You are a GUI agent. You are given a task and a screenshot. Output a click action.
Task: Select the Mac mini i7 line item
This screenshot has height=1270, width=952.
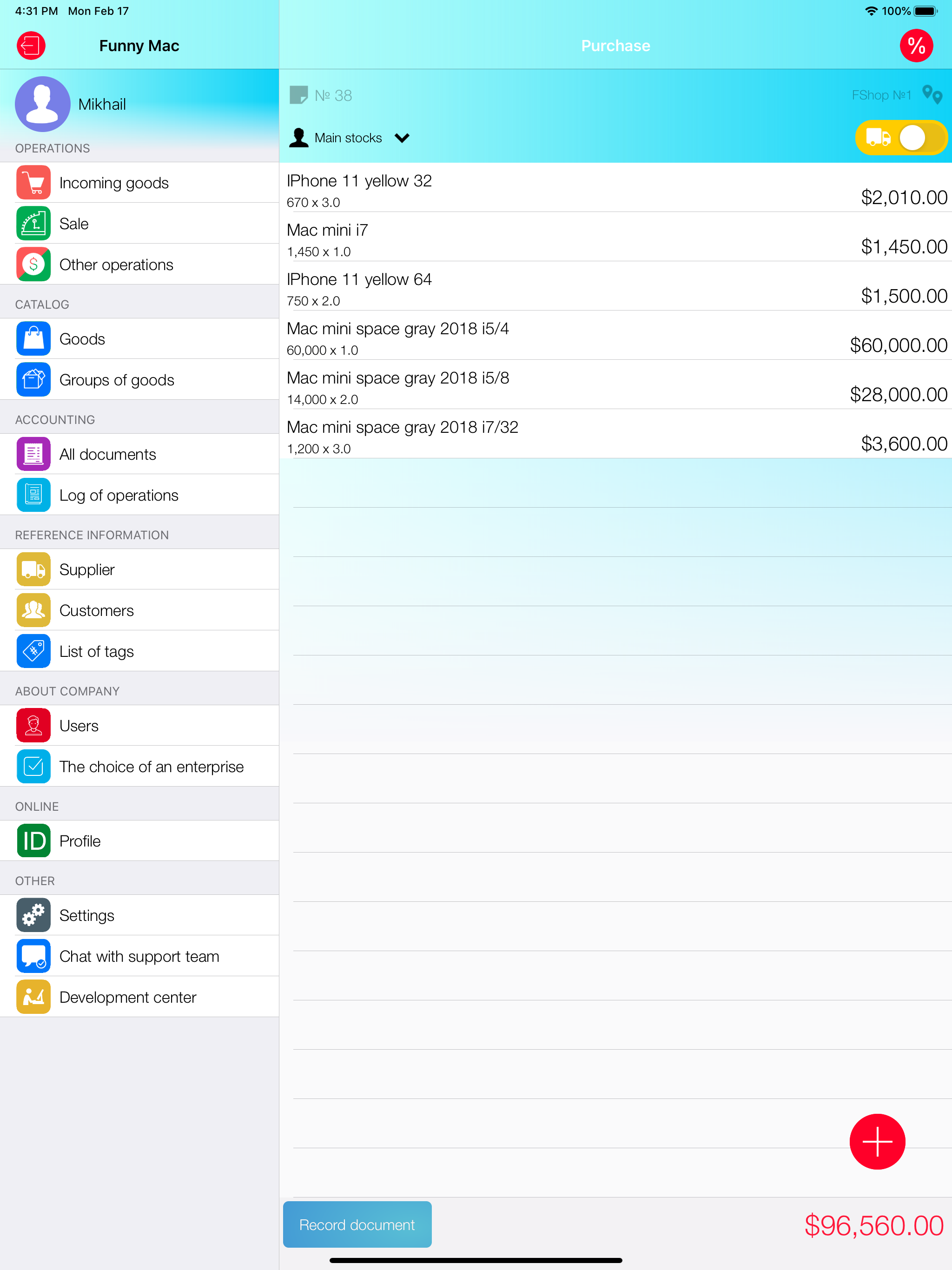click(x=615, y=239)
